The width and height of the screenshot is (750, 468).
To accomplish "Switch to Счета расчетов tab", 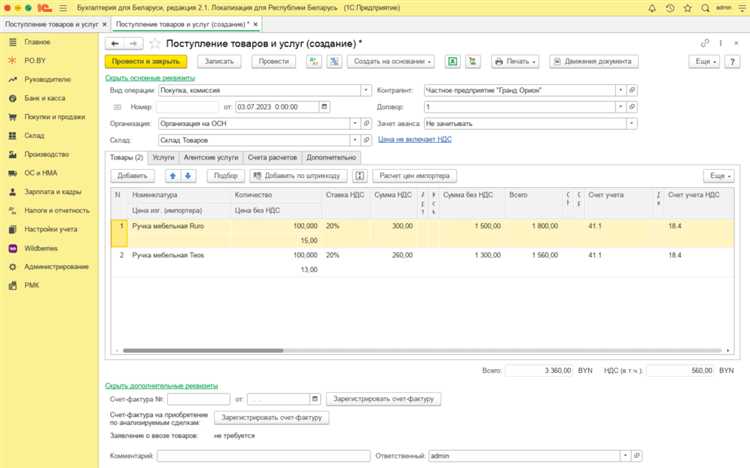I will [272, 157].
